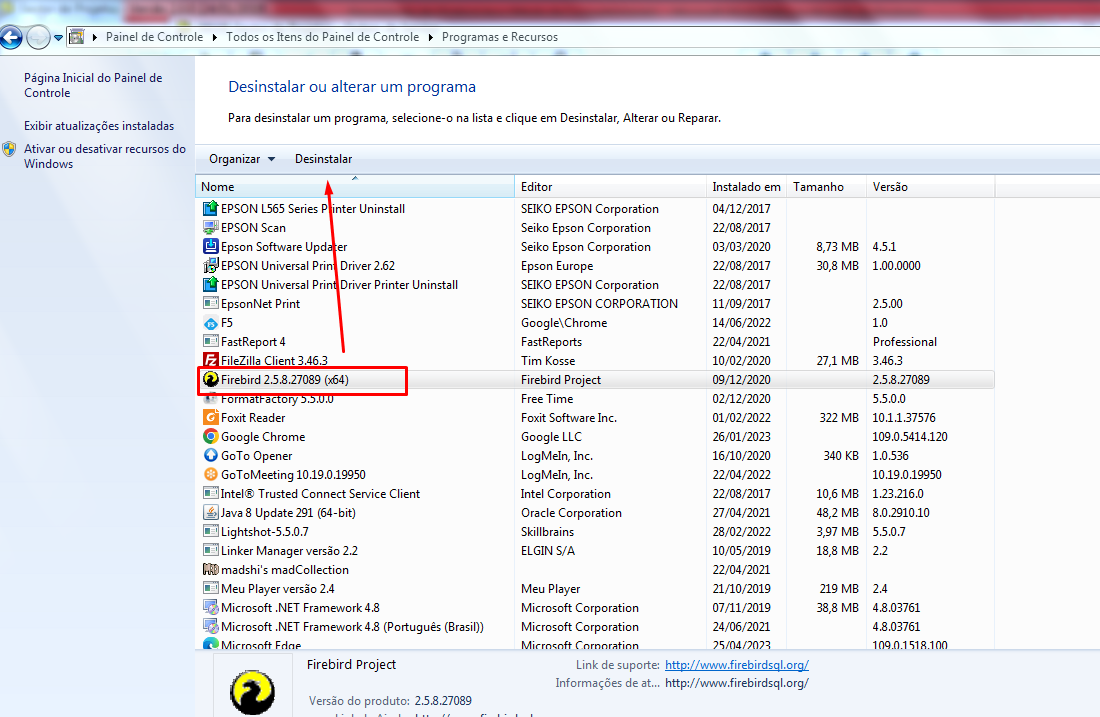The height and width of the screenshot is (717, 1100).
Task: Click the Forward navigation arrow button
Action: point(38,37)
